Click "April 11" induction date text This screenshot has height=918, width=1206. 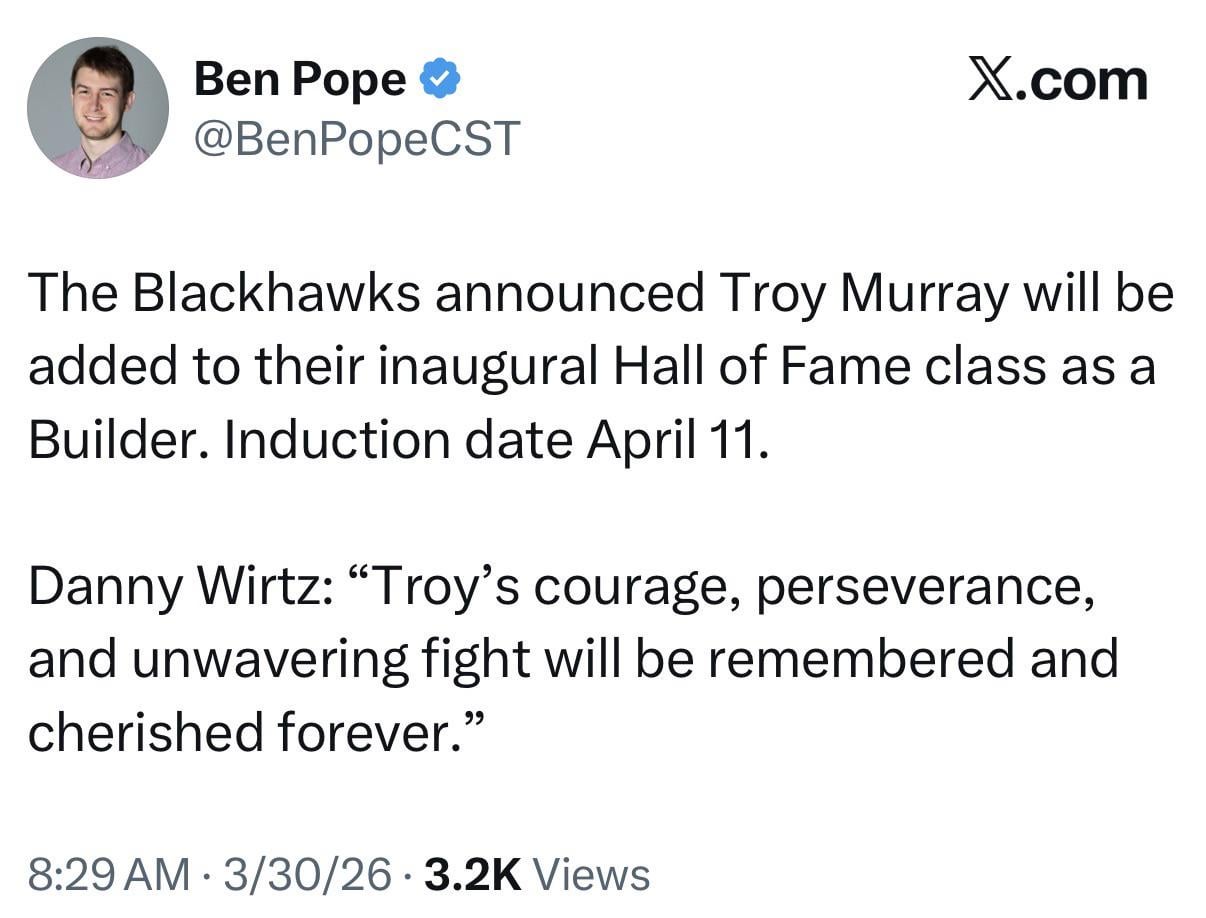677,440
